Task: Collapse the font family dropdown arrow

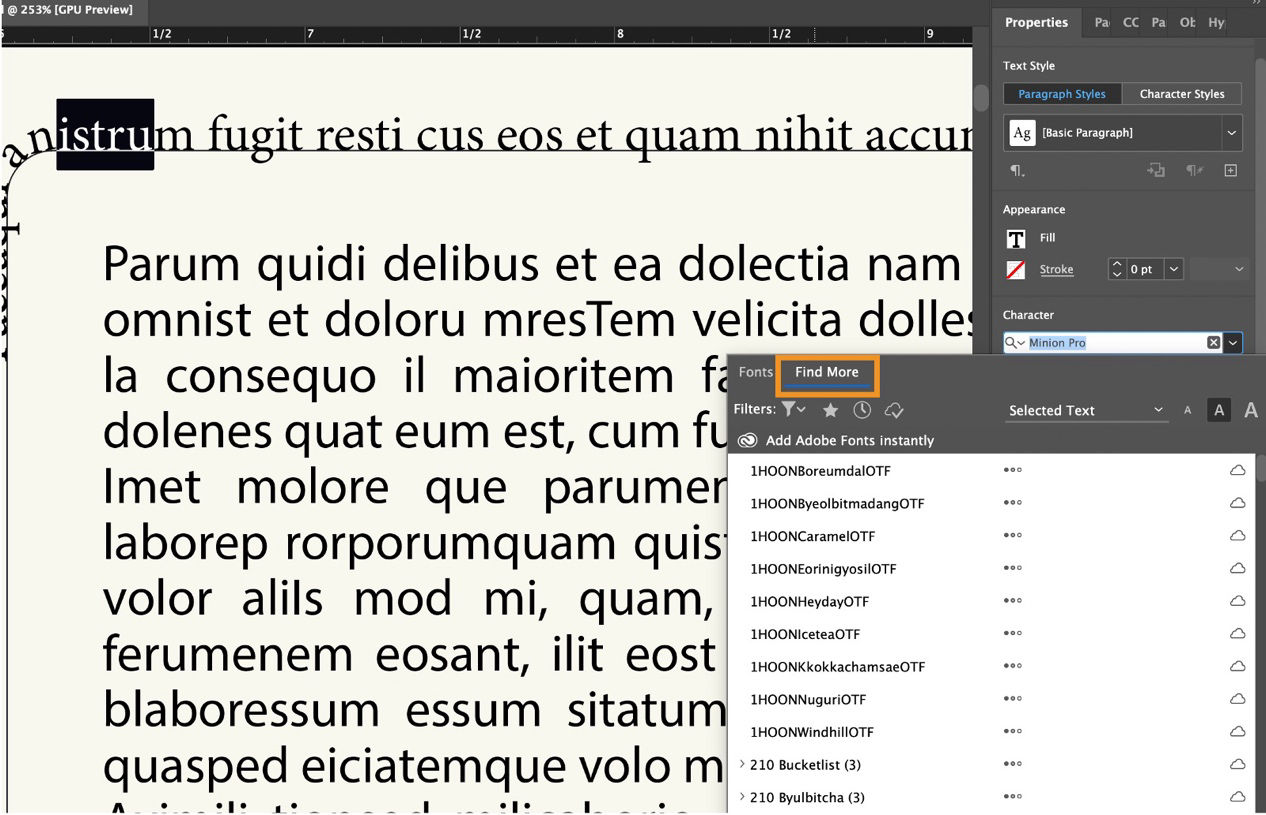Action: (1233, 343)
